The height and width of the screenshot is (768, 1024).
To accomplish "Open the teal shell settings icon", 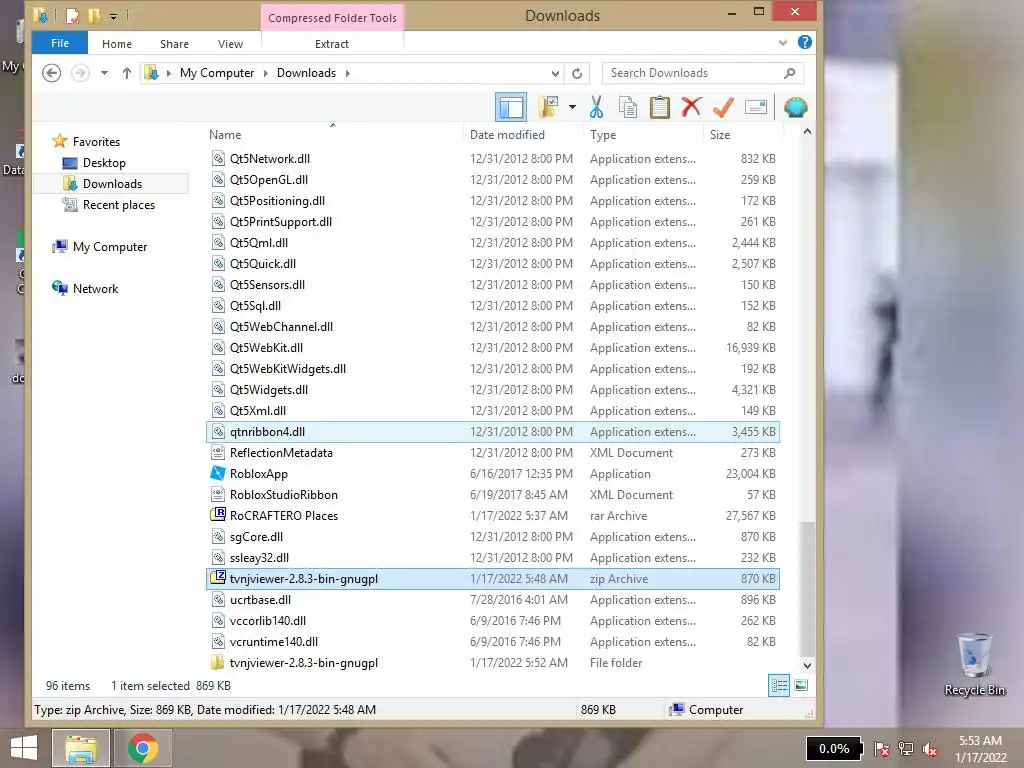I will coord(795,107).
